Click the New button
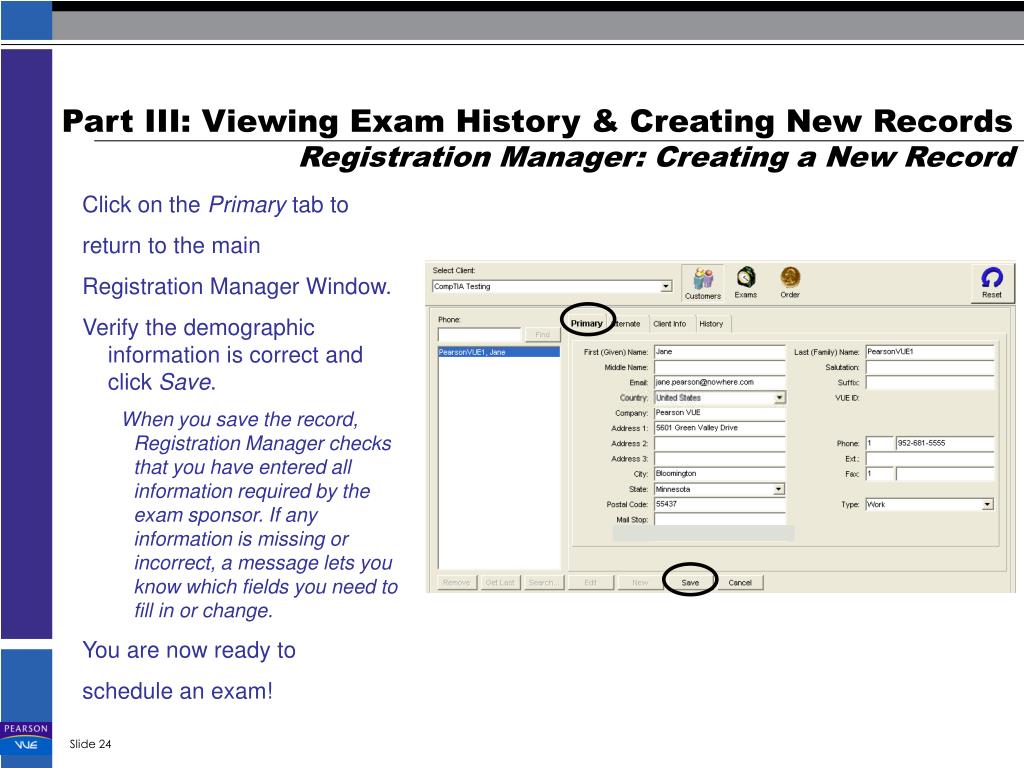The width and height of the screenshot is (1024, 768). tap(640, 583)
